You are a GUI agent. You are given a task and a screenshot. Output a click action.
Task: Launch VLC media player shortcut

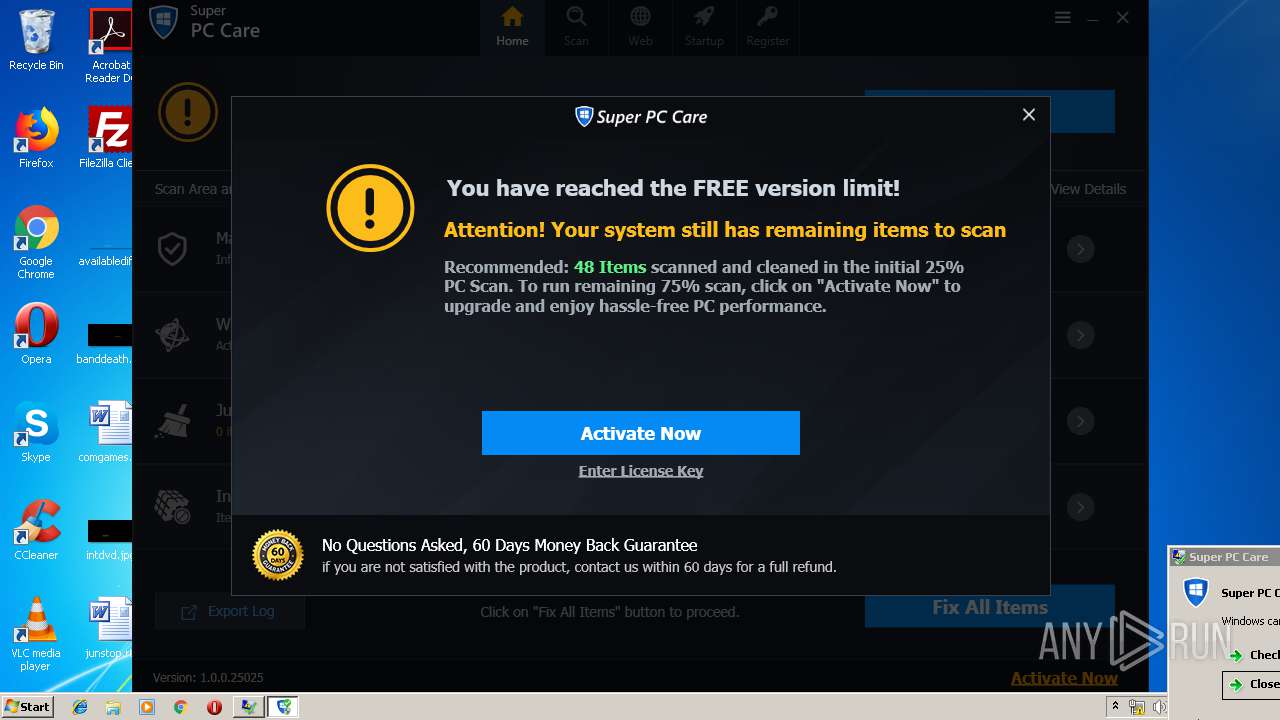(36, 634)
